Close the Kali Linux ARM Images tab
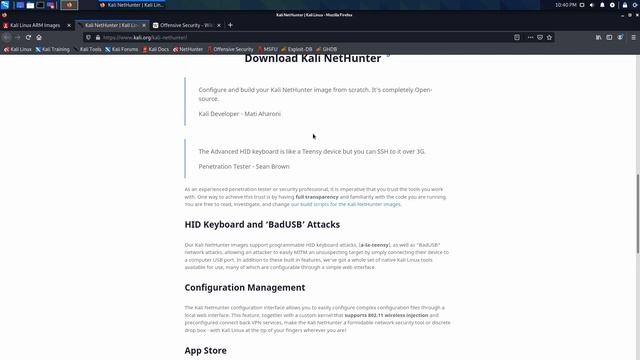Screen dimensions: 640x360 [x=69, y=25]
